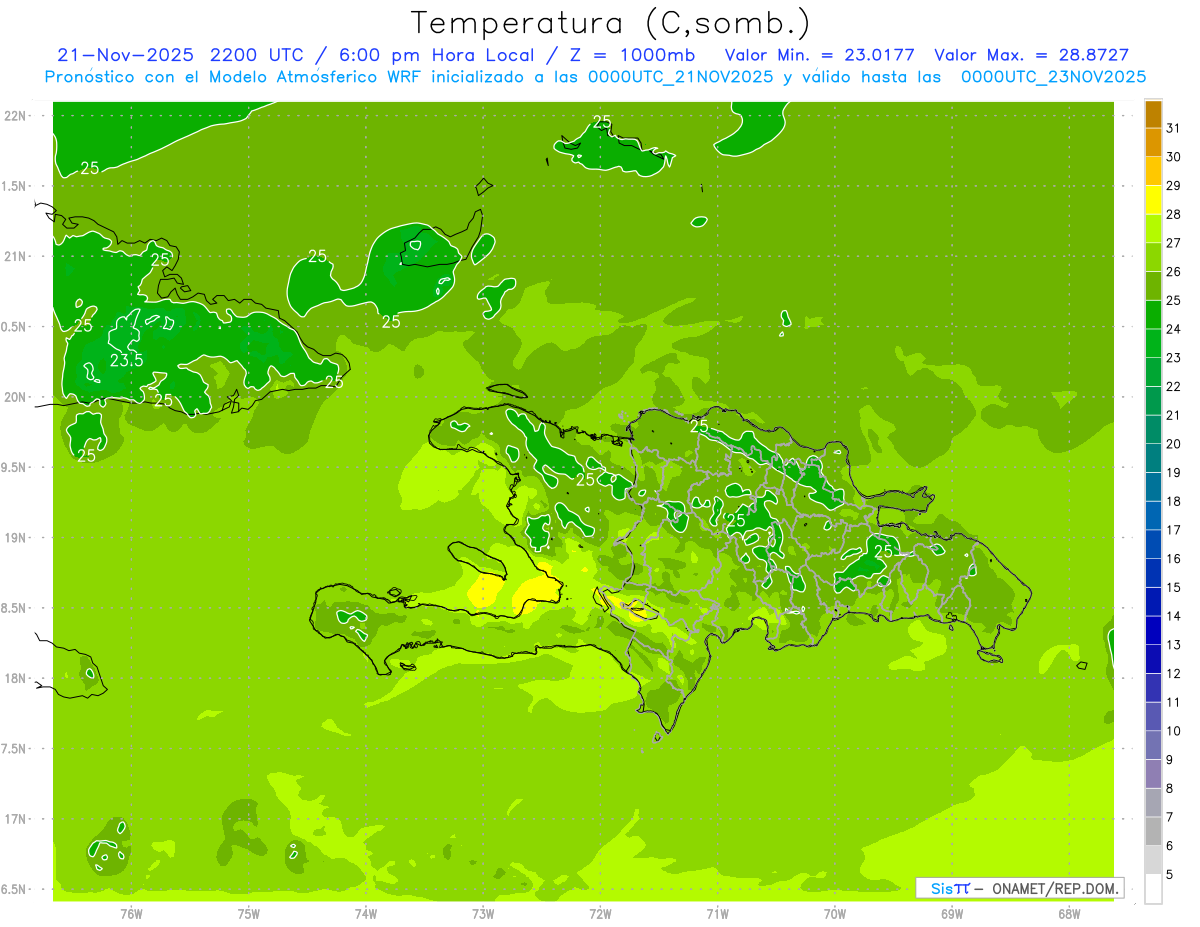The width and height of the screenshot is (1200, 927).
Task: Click the "71W" longitude axis label
Action: tap(717, 914)
